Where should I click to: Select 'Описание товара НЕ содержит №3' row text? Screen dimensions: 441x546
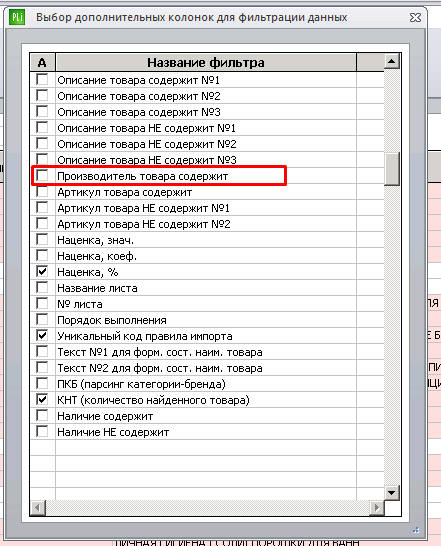pyautogui.click(x=147, y=160)
